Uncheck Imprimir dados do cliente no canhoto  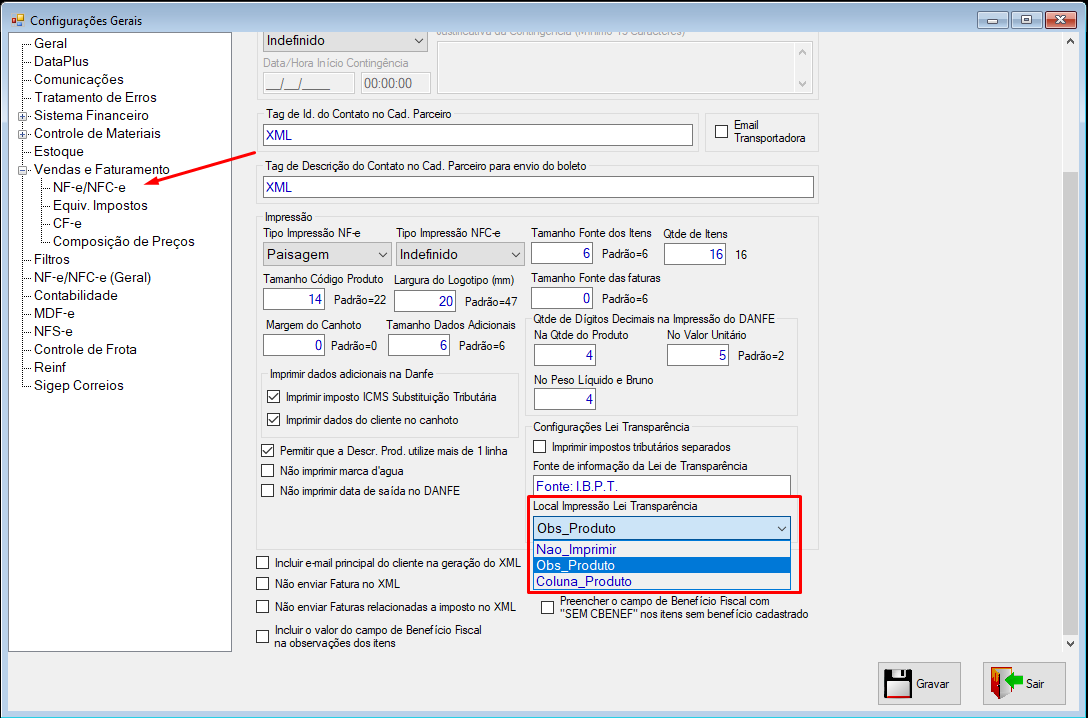click(273, 420)
